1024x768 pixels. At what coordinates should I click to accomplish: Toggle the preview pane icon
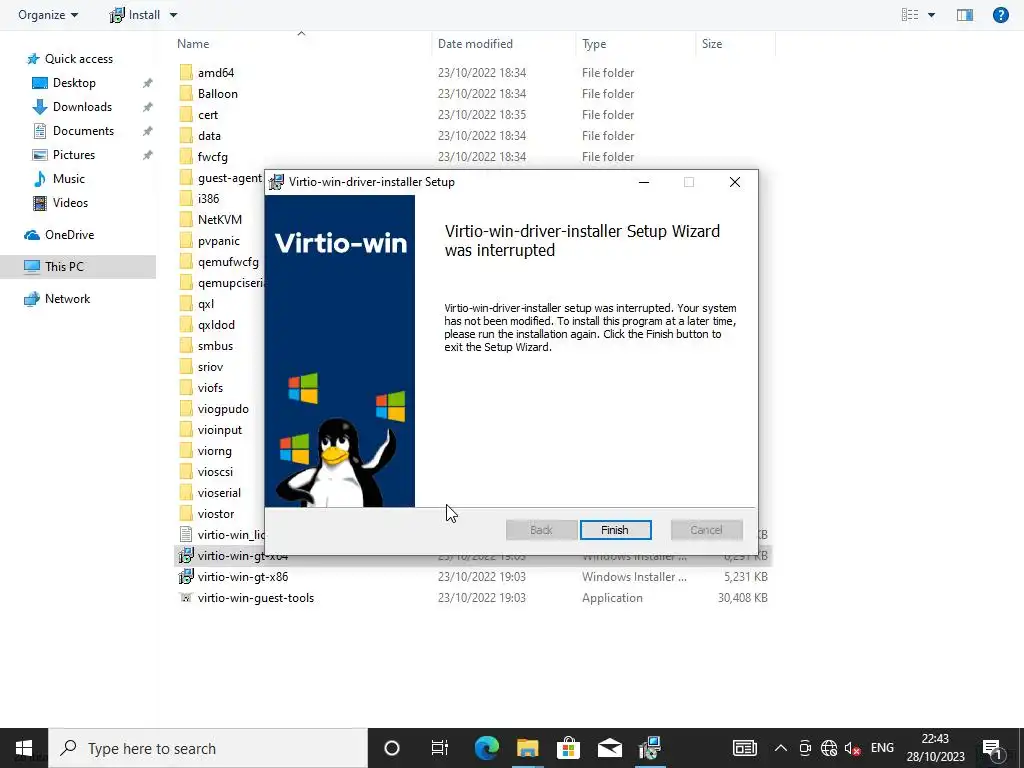coord(965,14)
